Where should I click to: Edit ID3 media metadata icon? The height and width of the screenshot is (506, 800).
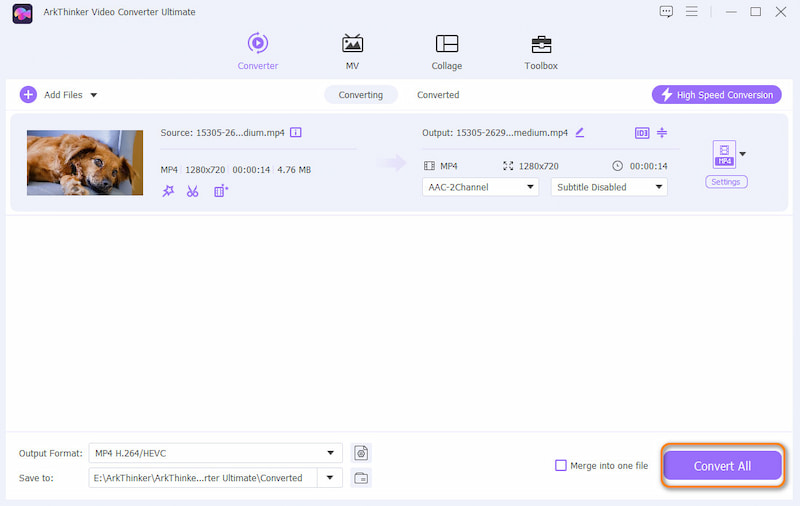(x=641, y=133)
